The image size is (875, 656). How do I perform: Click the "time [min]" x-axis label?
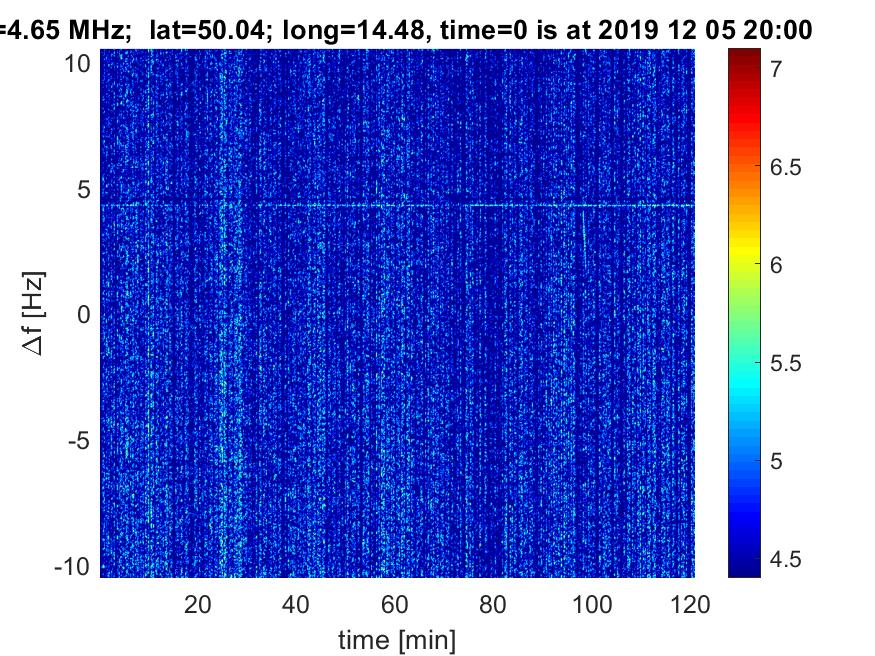pos(397,637)
